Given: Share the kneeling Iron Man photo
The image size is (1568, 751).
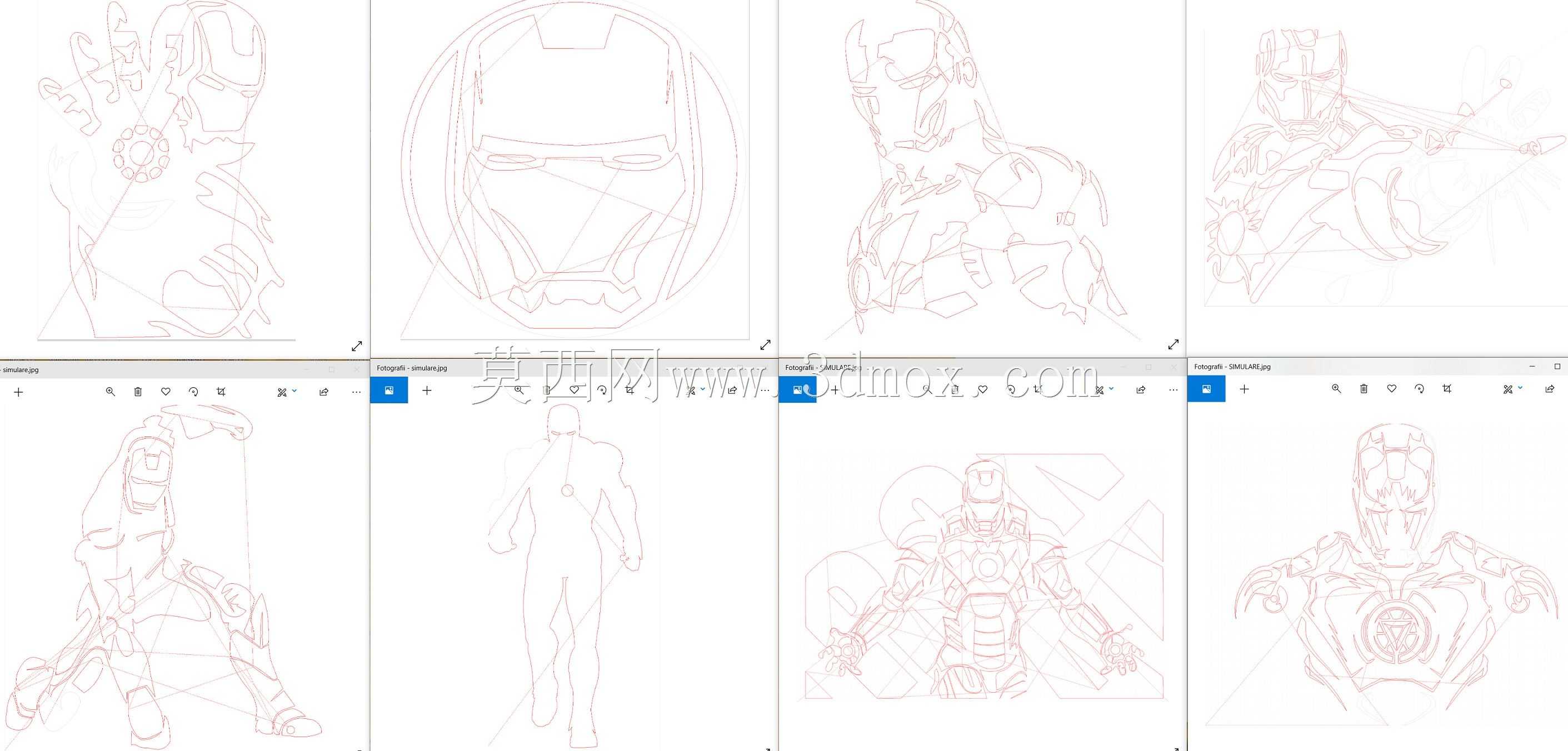Looking at the screenshot, I should [x=324, y=392].
